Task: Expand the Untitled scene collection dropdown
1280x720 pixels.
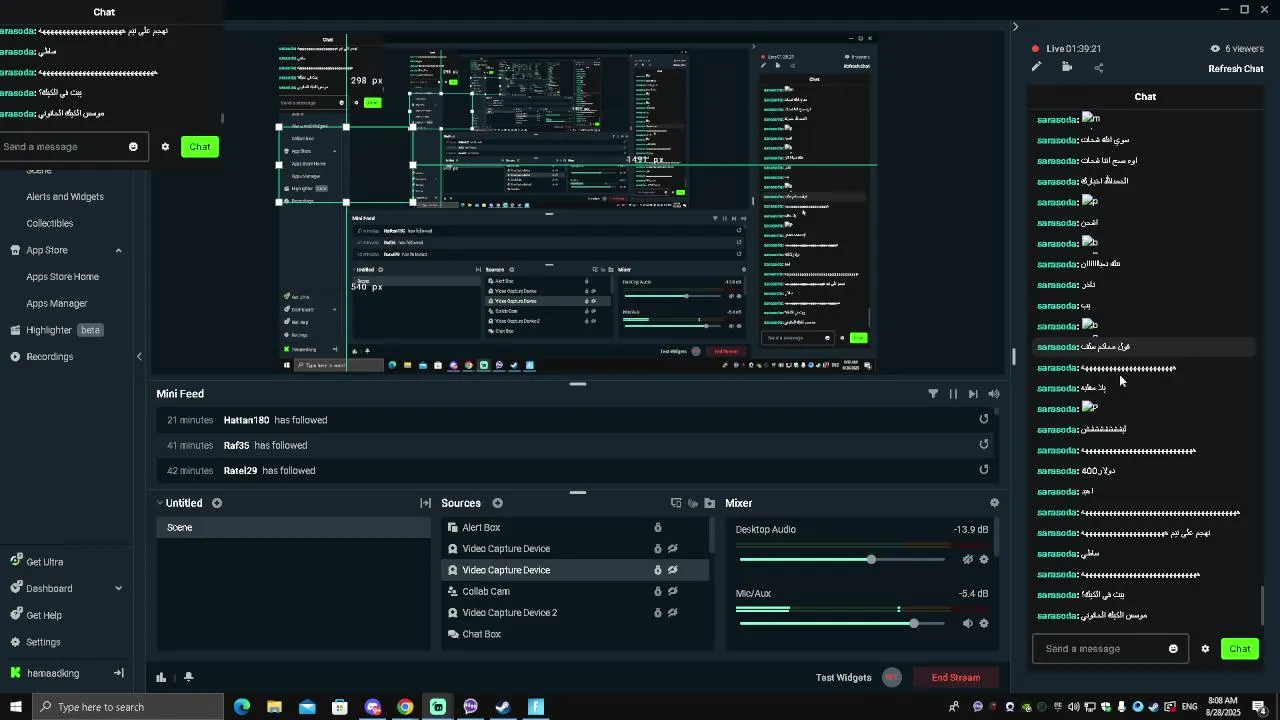Action: click(159, 503)
